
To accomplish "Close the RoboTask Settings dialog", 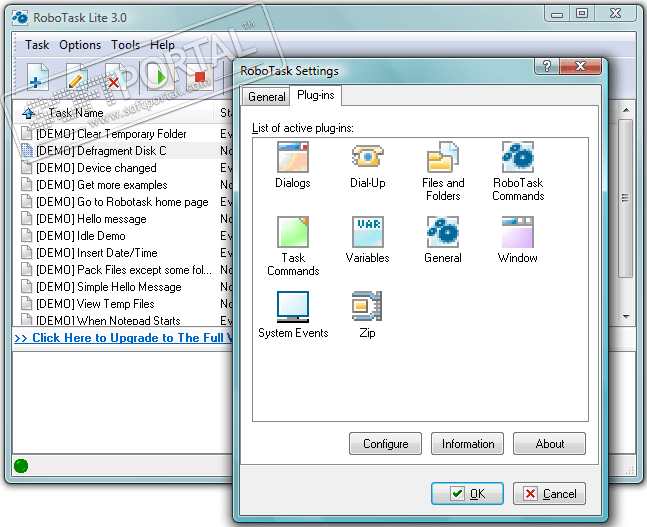I will pos(580,66).
